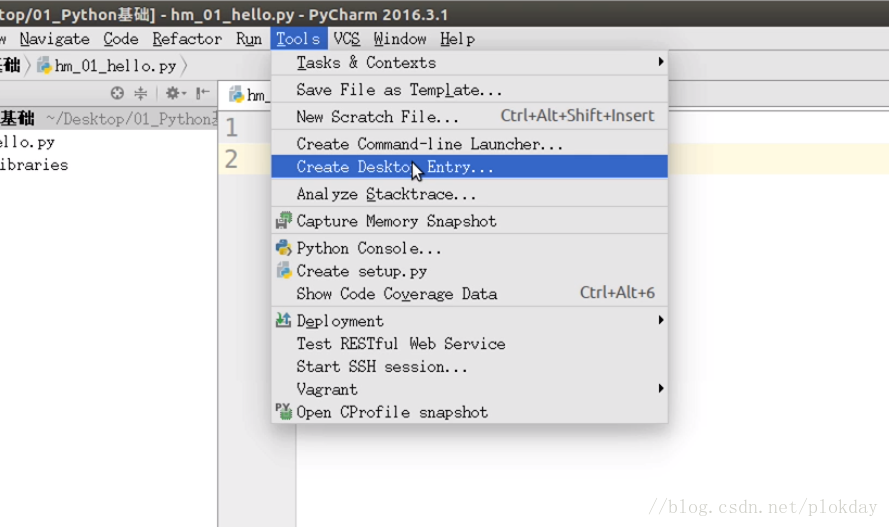Choose Capture Memory Snapshot
The width and height of the screenshot is (889, 527).
(469, 221)
